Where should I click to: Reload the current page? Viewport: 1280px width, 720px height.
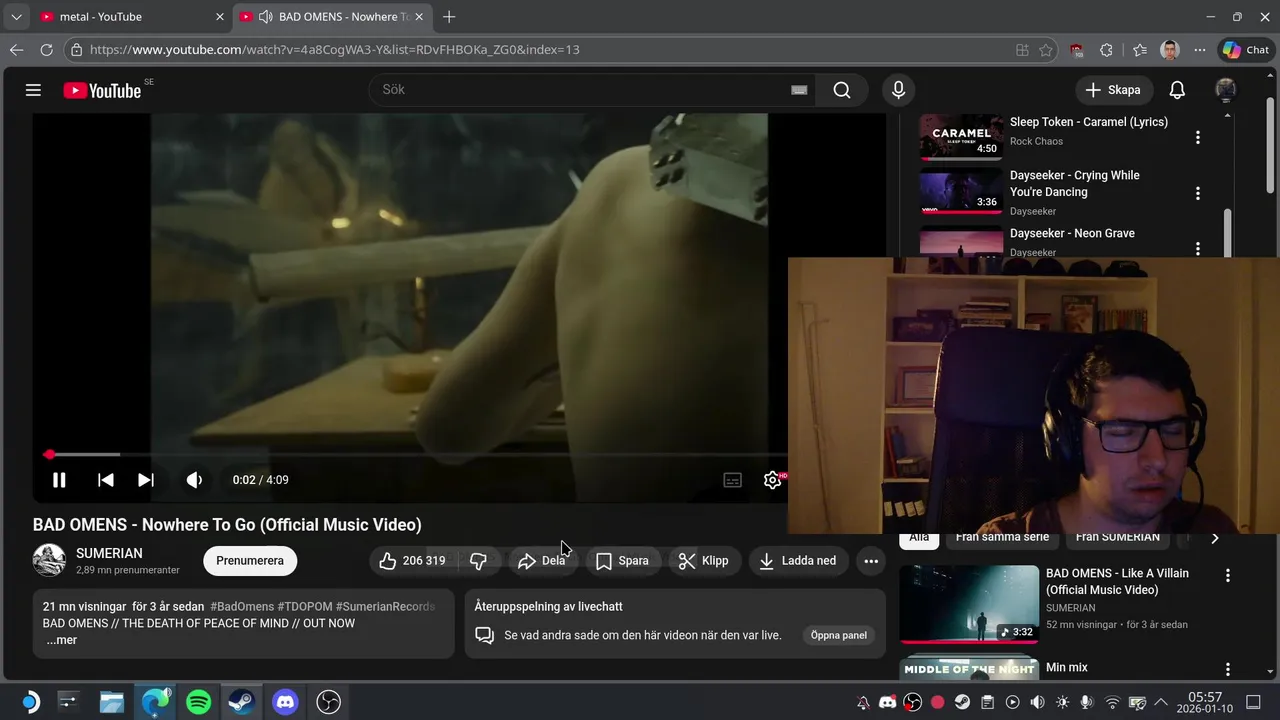click(x=46, y=50)
